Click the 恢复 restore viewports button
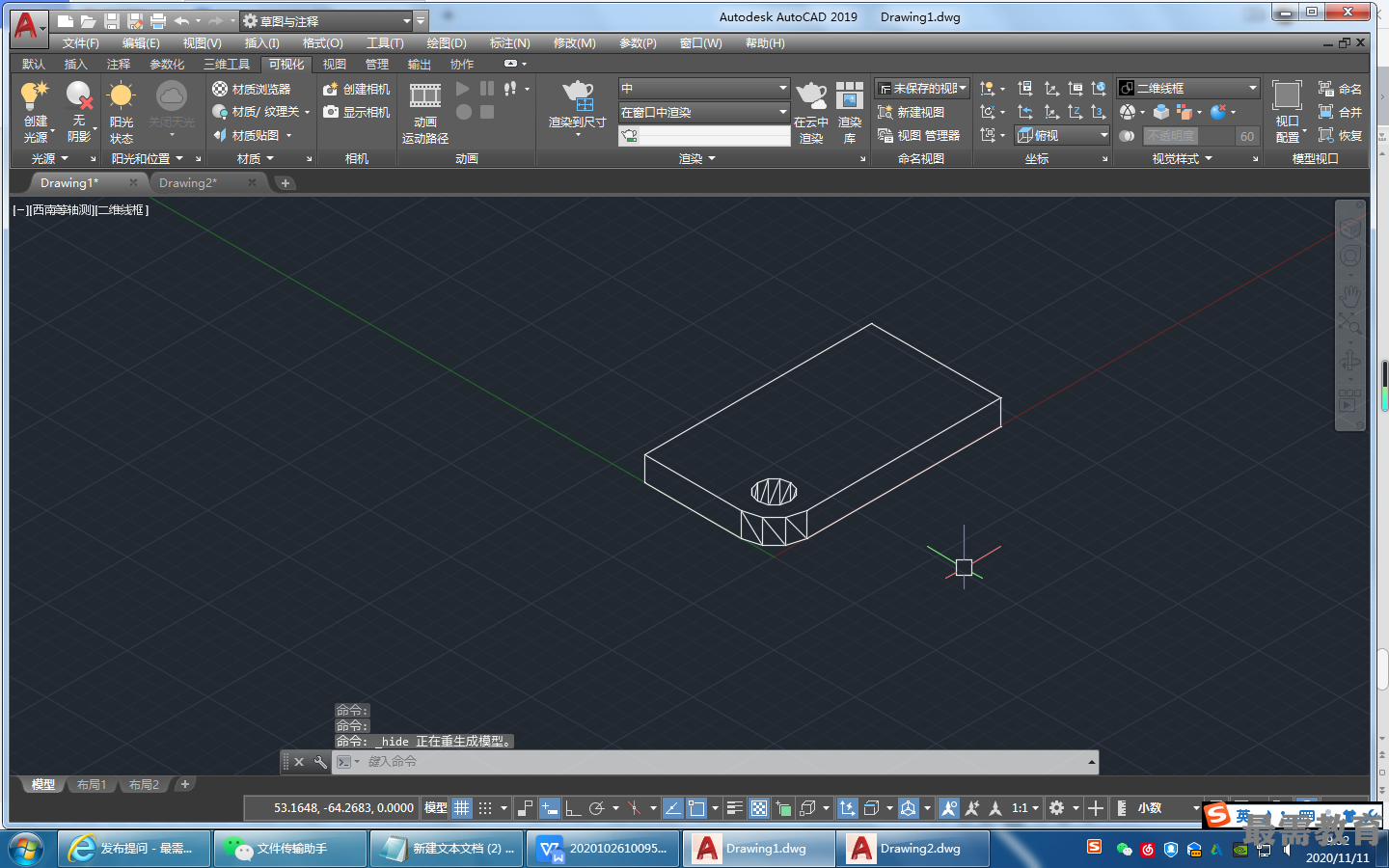 coord(1340,135)
